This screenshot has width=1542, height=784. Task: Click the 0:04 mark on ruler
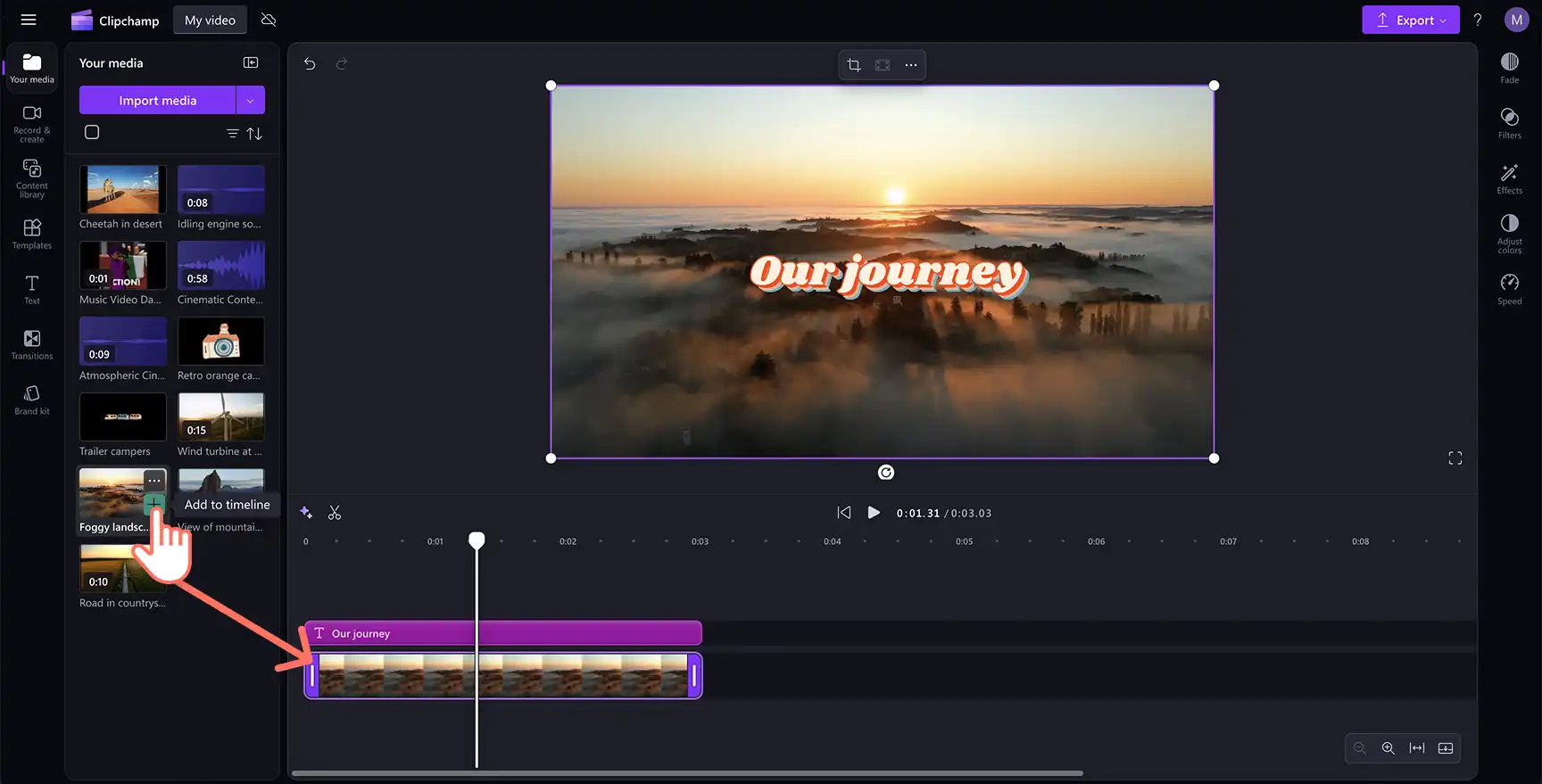[833, 541]
